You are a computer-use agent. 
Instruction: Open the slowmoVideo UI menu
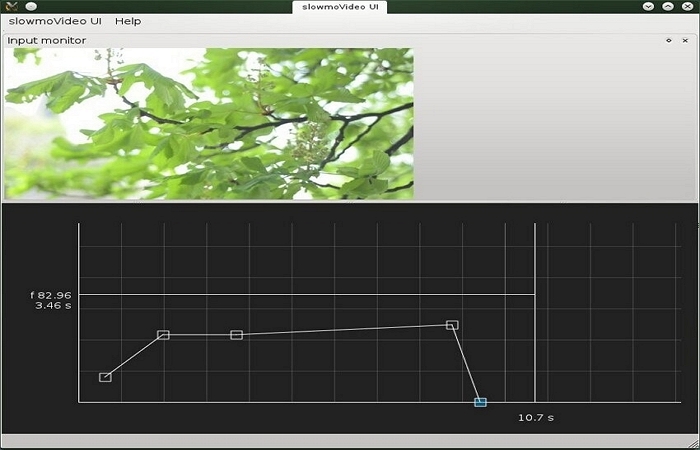click(x=55, y=21)
